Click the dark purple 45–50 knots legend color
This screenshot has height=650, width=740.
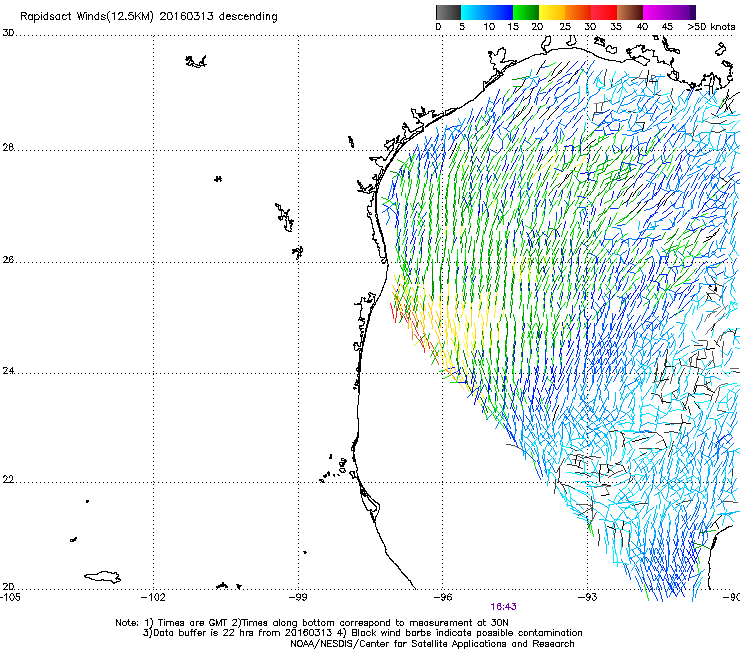coord(682,12)
